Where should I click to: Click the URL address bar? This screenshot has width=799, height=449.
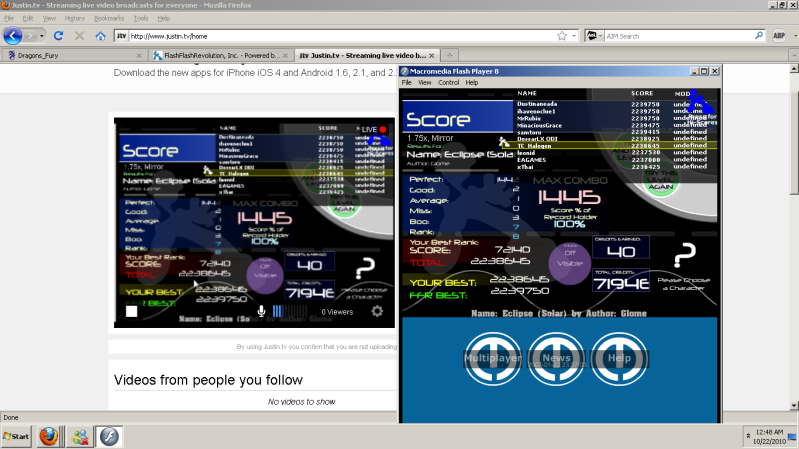pyautogui.click(x=340, y=36)
